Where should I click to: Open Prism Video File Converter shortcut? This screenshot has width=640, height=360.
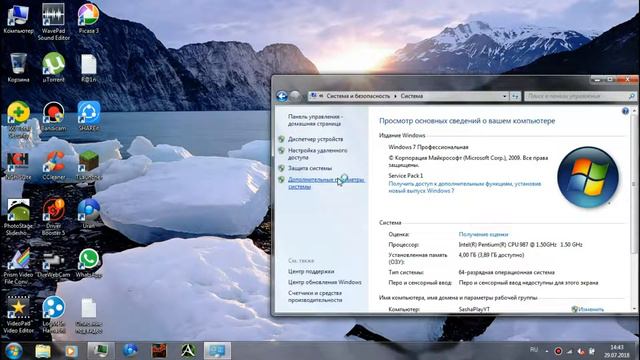(18, 266)
